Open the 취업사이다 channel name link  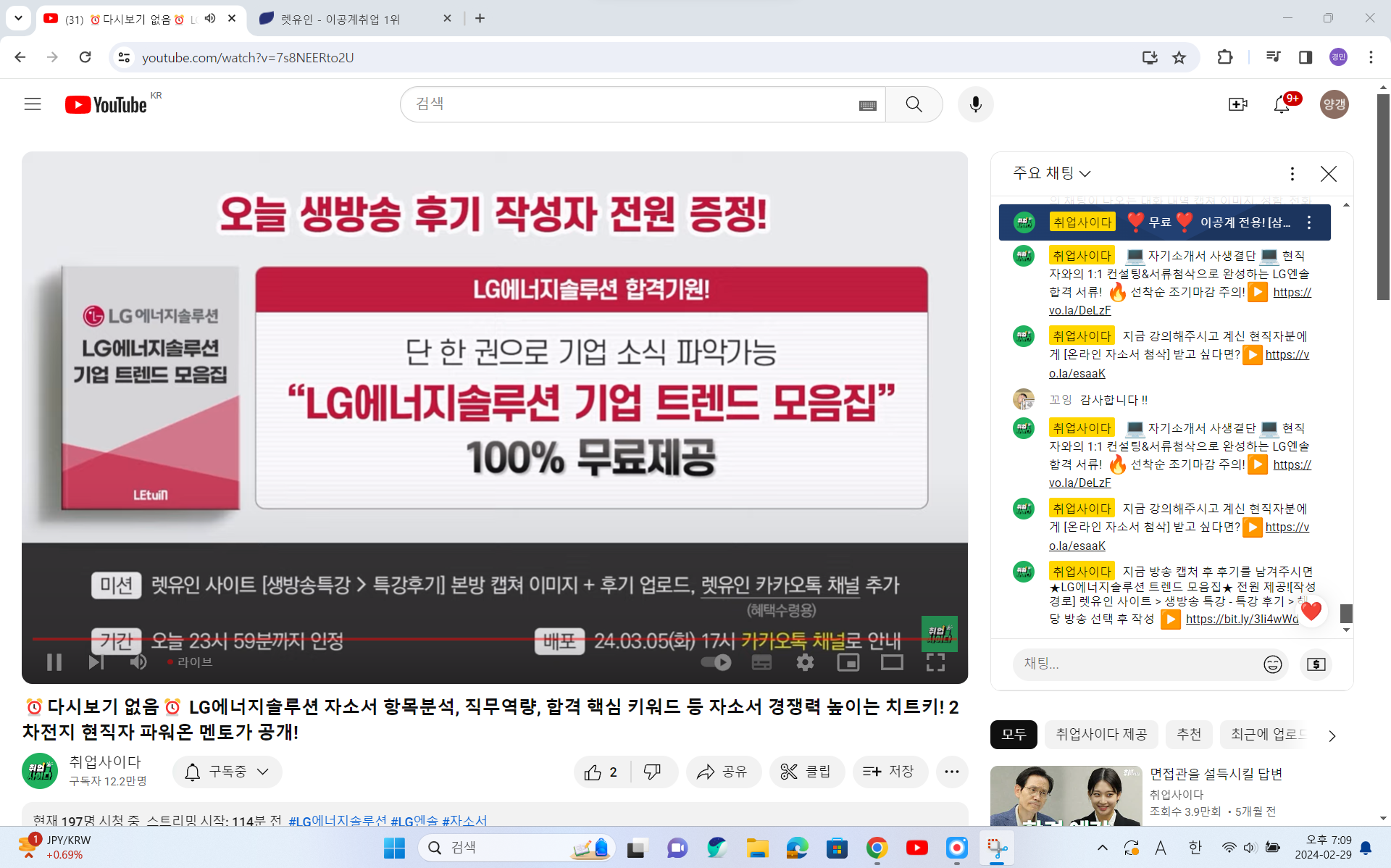point(105,762)
